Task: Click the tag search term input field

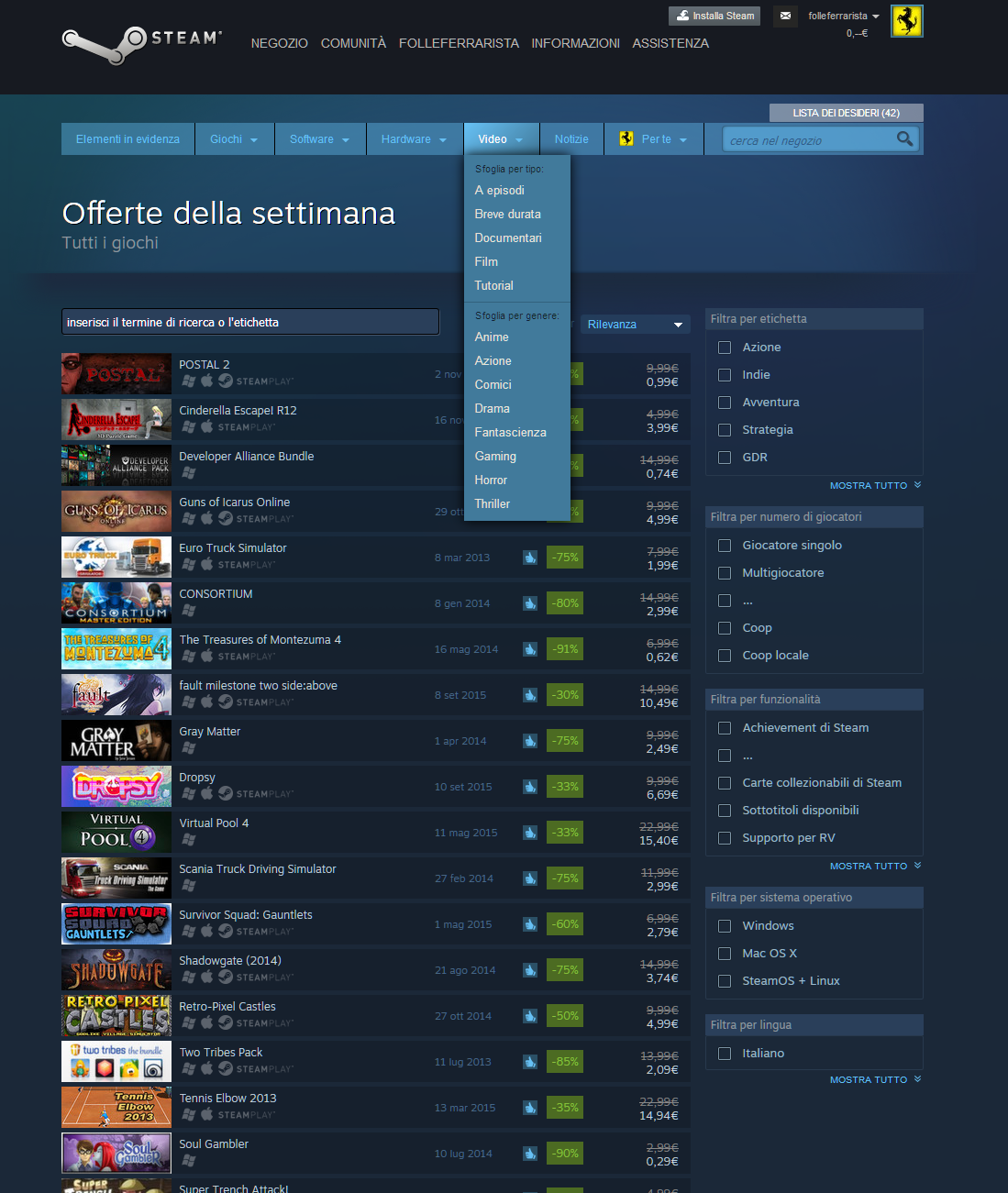Action: pyautogui.click(x=250, y=322)
